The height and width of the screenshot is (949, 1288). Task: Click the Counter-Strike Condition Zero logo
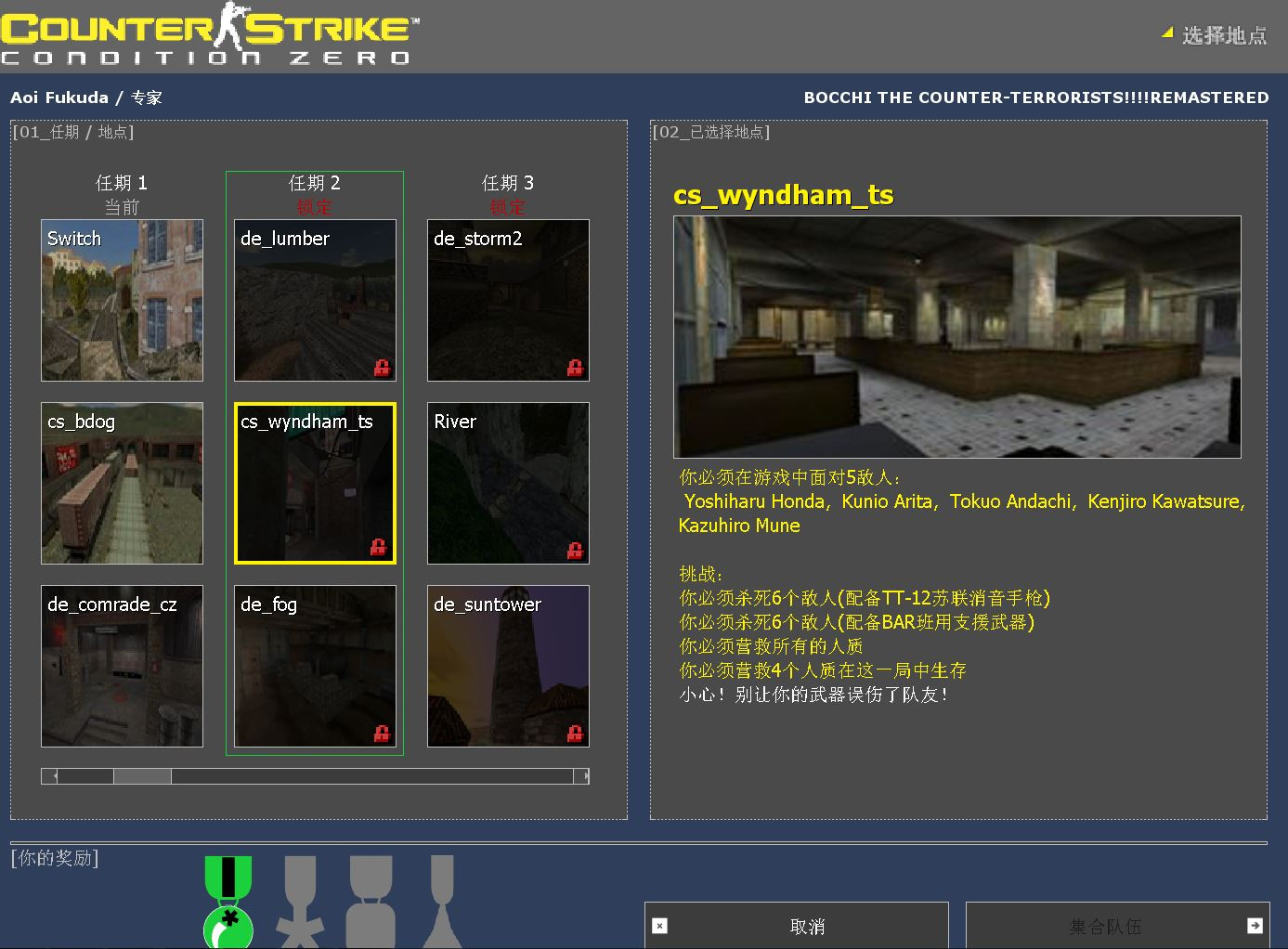click(x=209, y=37)
